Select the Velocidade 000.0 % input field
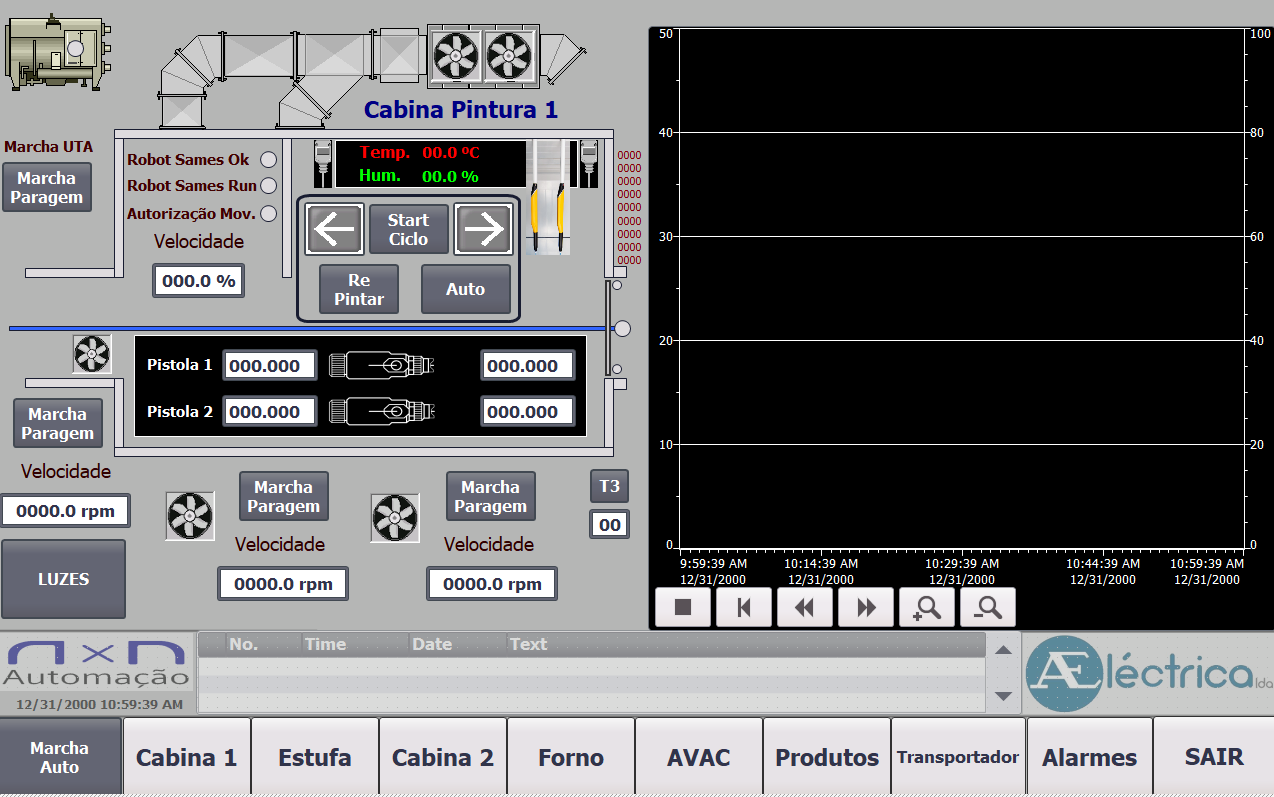The height and width of the screenshot is (797, 1274). [198, 281]
